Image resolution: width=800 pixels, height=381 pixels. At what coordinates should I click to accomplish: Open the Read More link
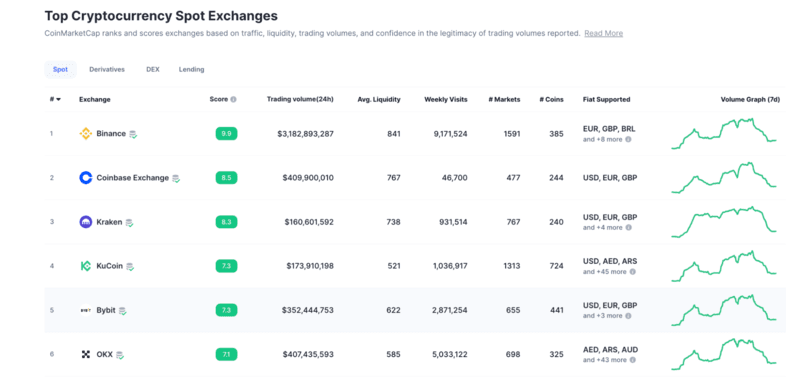pyautogui.click(x=604, y=33)
